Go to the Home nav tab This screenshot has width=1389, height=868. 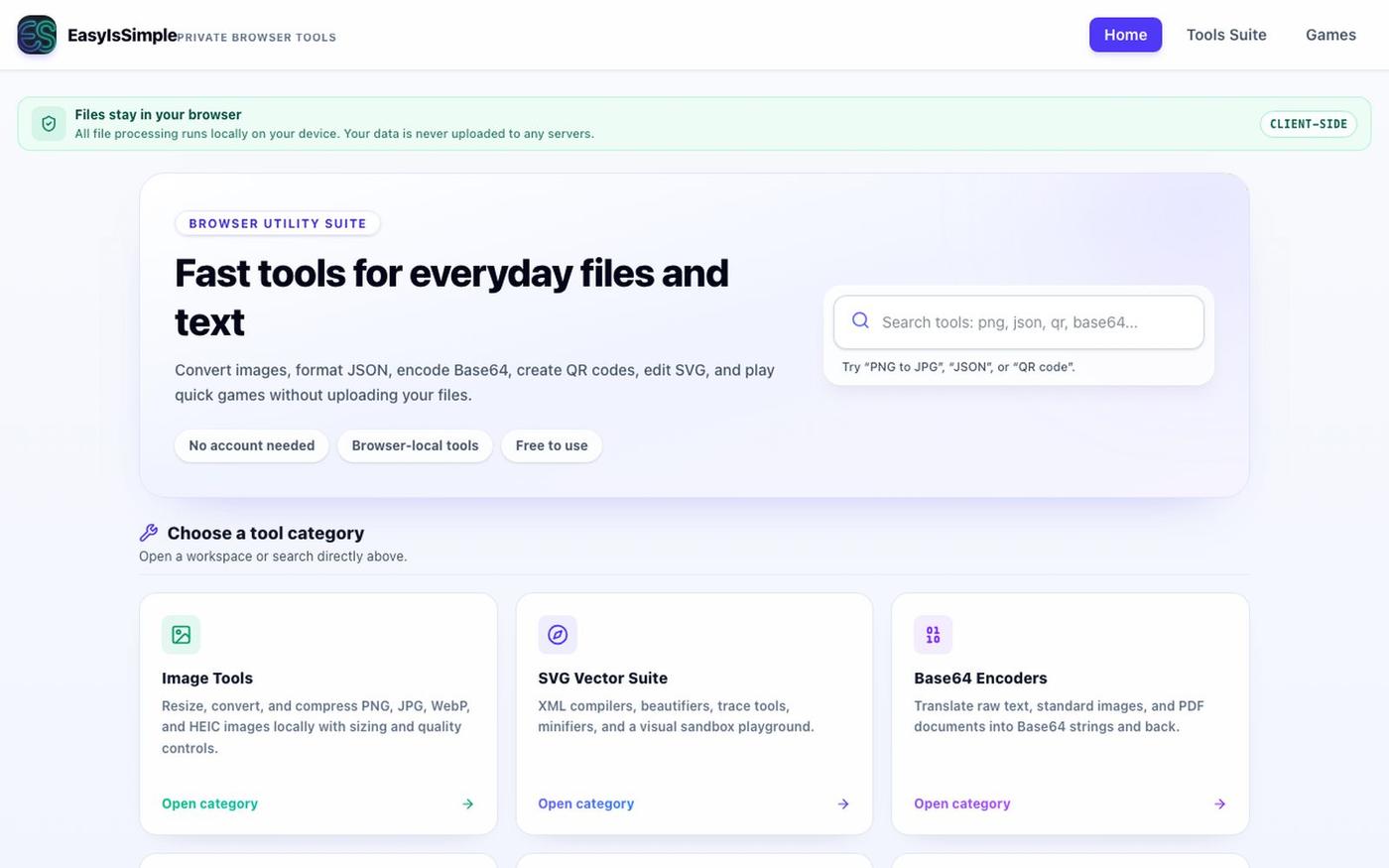click(x=1125, y=35)
